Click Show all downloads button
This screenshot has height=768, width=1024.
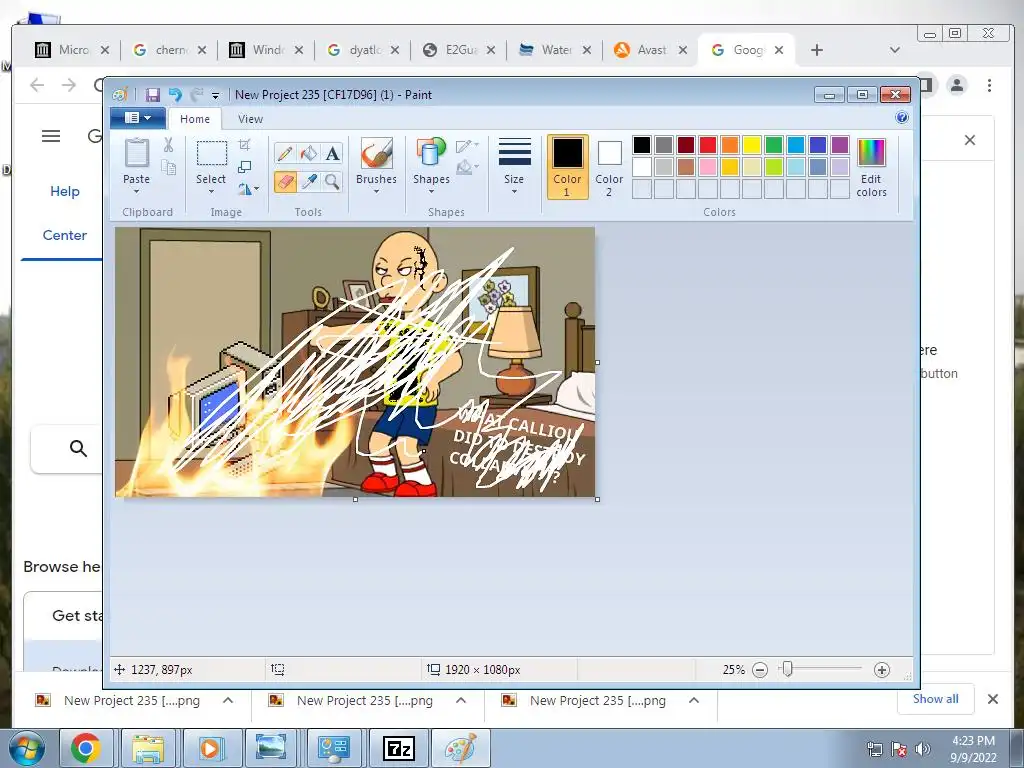click(x=935, y=699)
